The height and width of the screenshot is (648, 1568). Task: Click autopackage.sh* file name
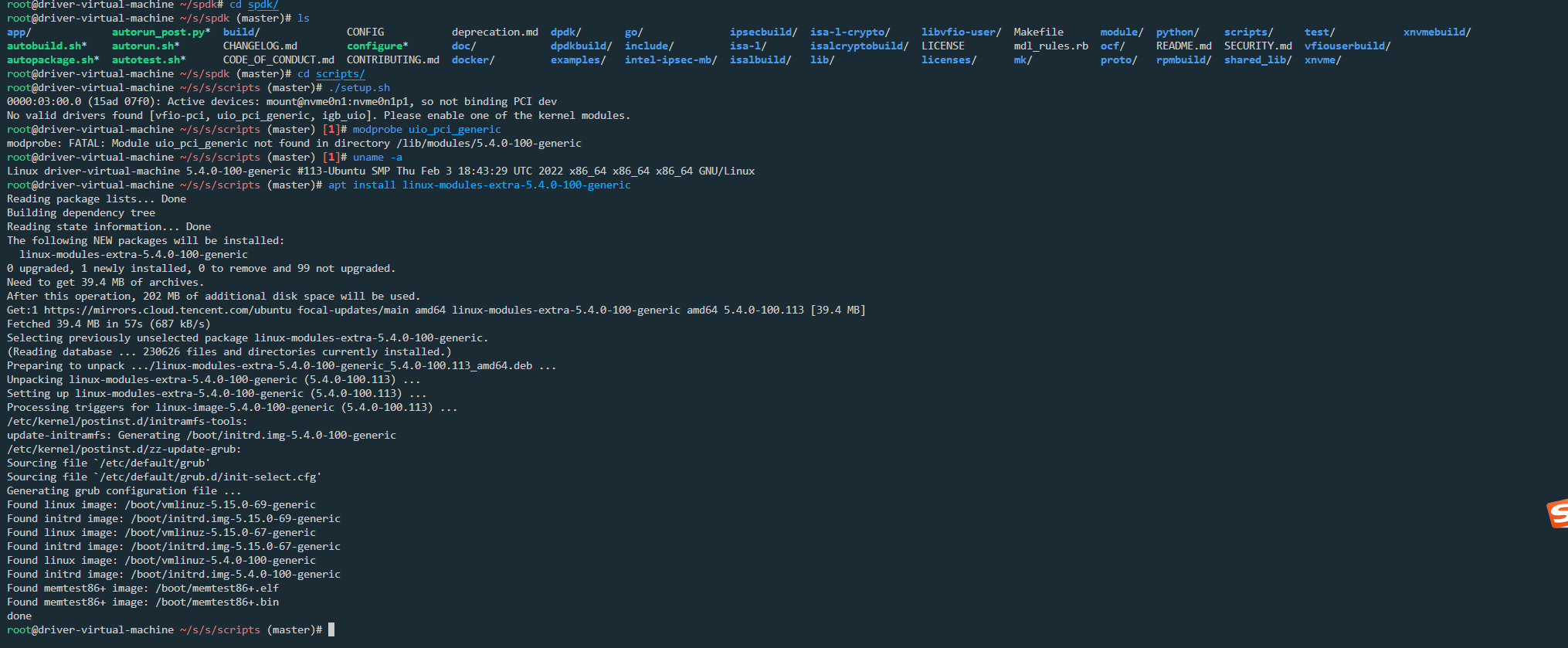53,60
